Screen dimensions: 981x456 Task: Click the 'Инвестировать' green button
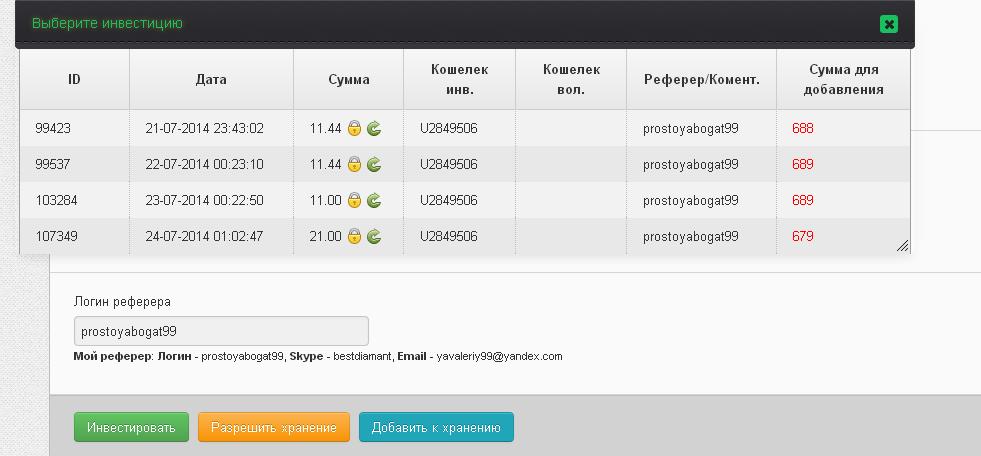131,427
